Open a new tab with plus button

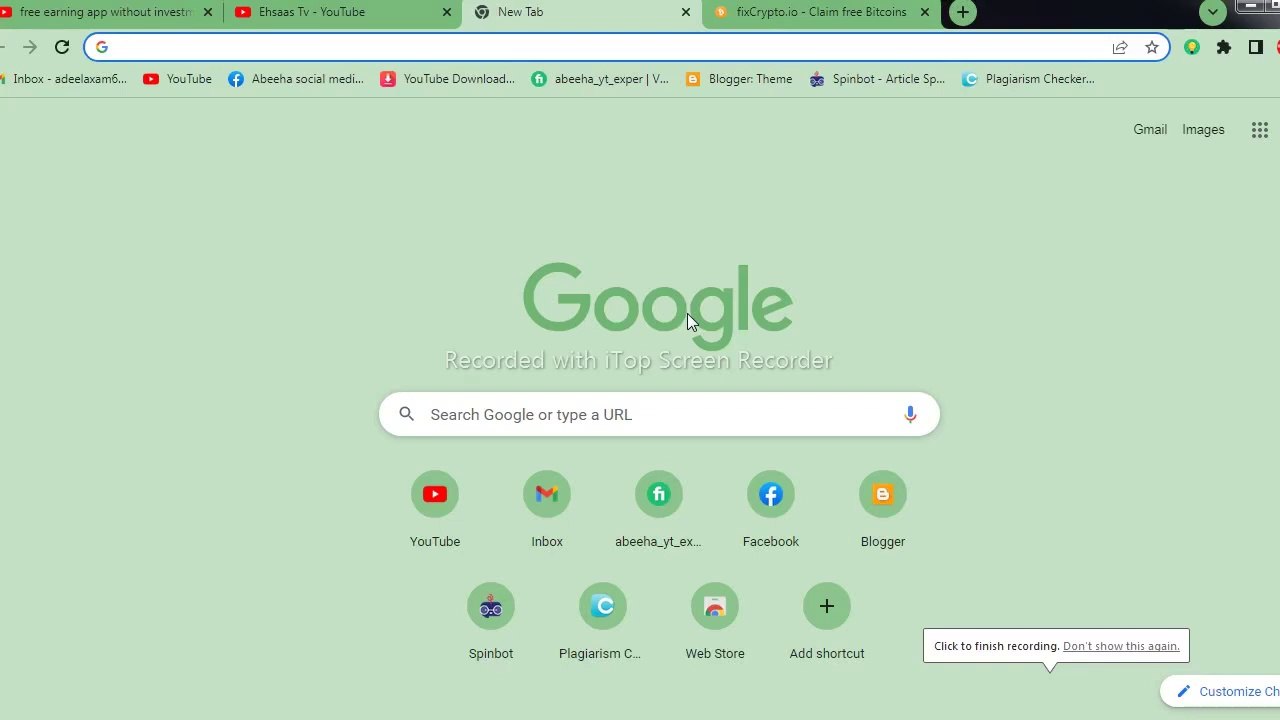point(963,12)
